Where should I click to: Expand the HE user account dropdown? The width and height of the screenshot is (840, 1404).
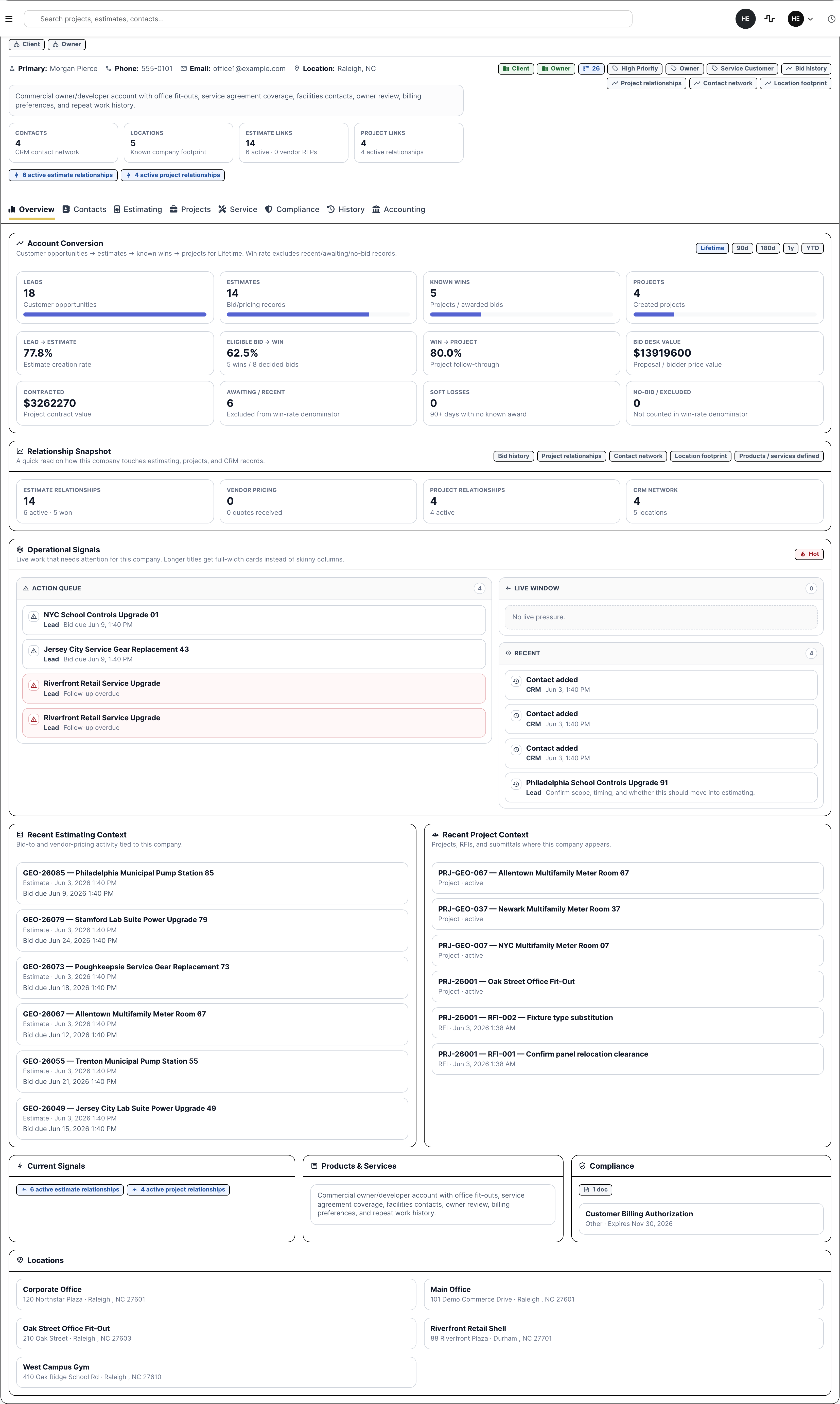pyautogui.click(x=800, y=19)
